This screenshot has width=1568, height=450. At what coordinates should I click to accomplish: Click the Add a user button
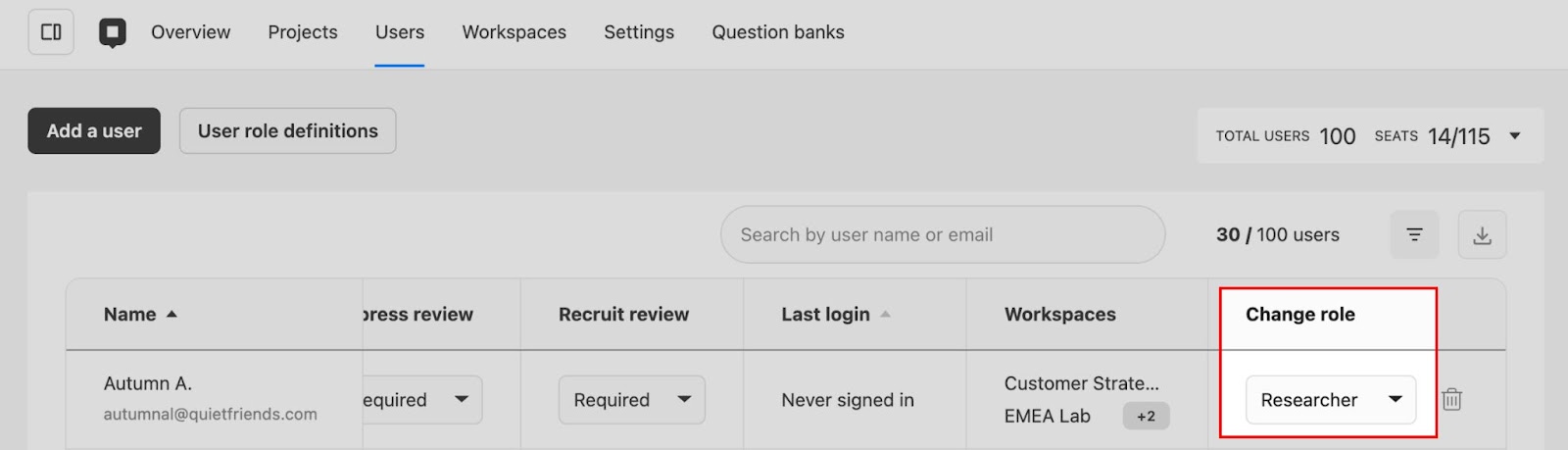click(x=94, y=130)
